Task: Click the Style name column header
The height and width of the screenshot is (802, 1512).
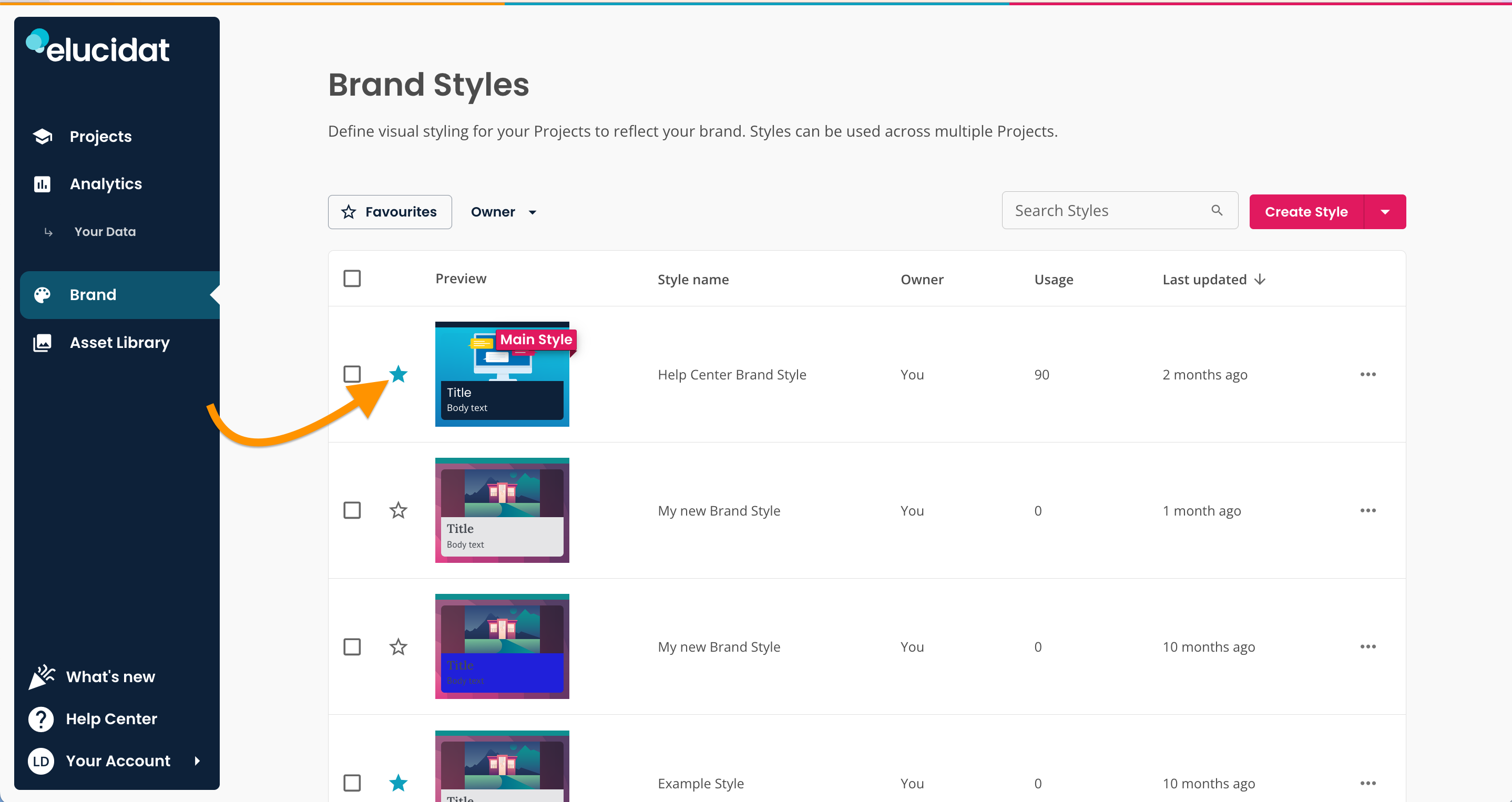Action: pos(692,279)
